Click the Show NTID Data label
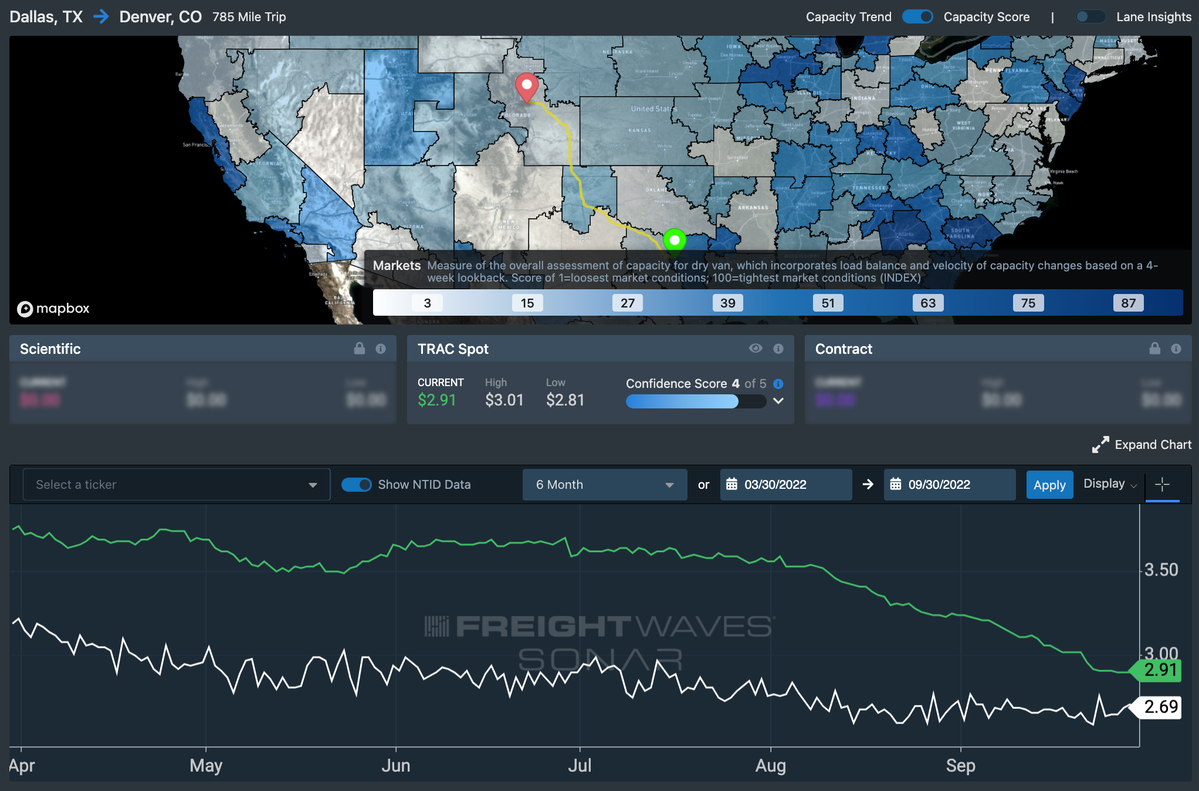1199x791 pixels. (424, 484)
